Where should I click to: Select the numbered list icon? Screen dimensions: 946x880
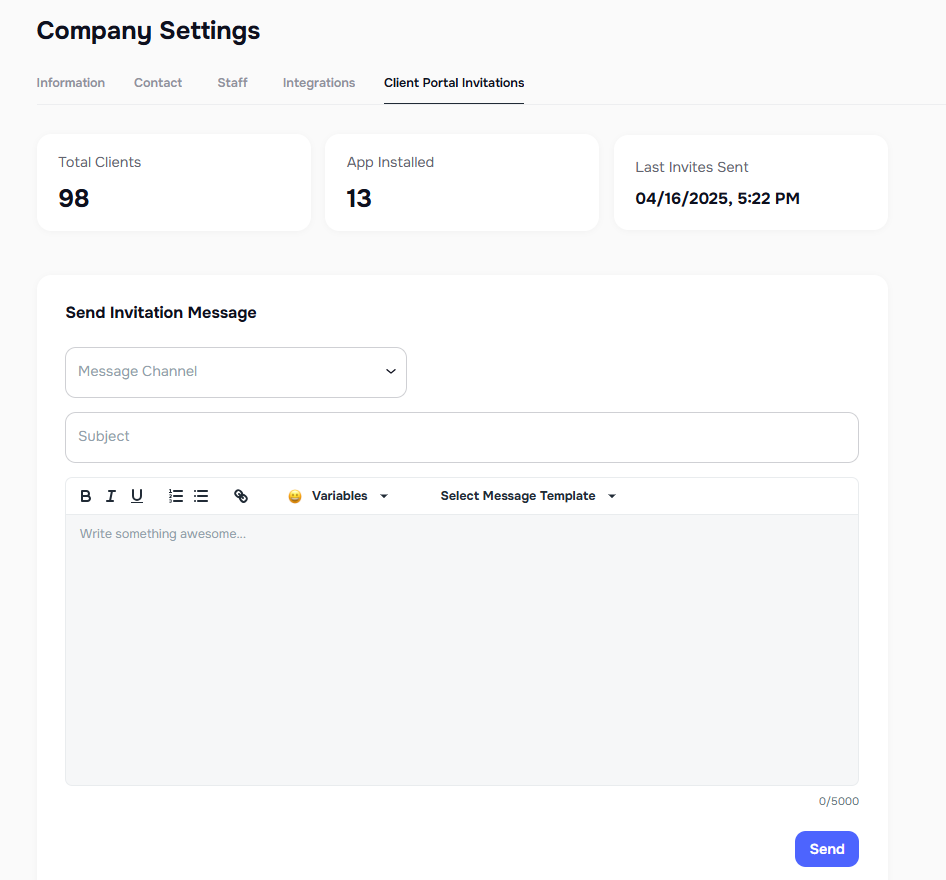(x=175, y=495)
